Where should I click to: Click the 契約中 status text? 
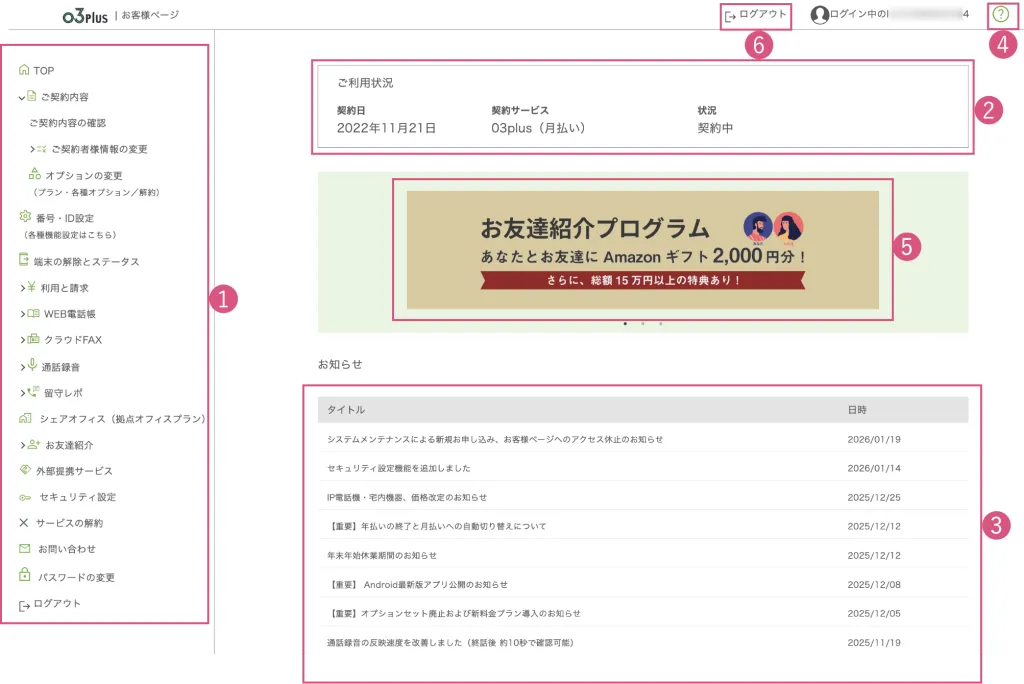point(715,128)
